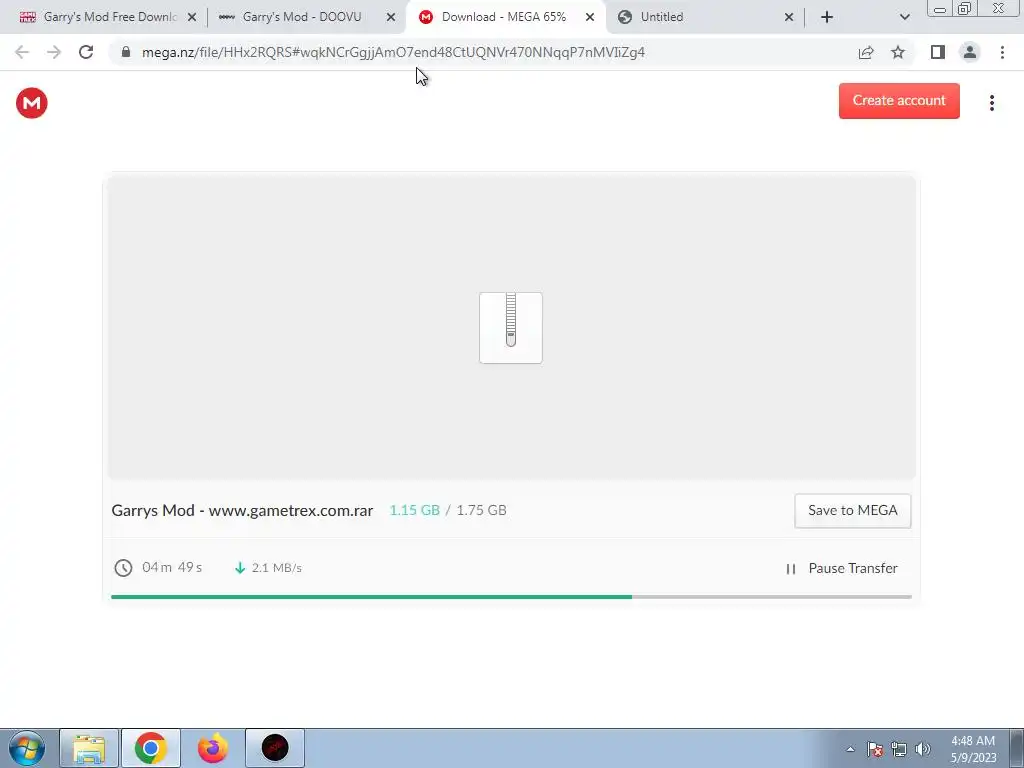Share this page from the address bar
The image size is (1024, 768).
click(866, 52)
